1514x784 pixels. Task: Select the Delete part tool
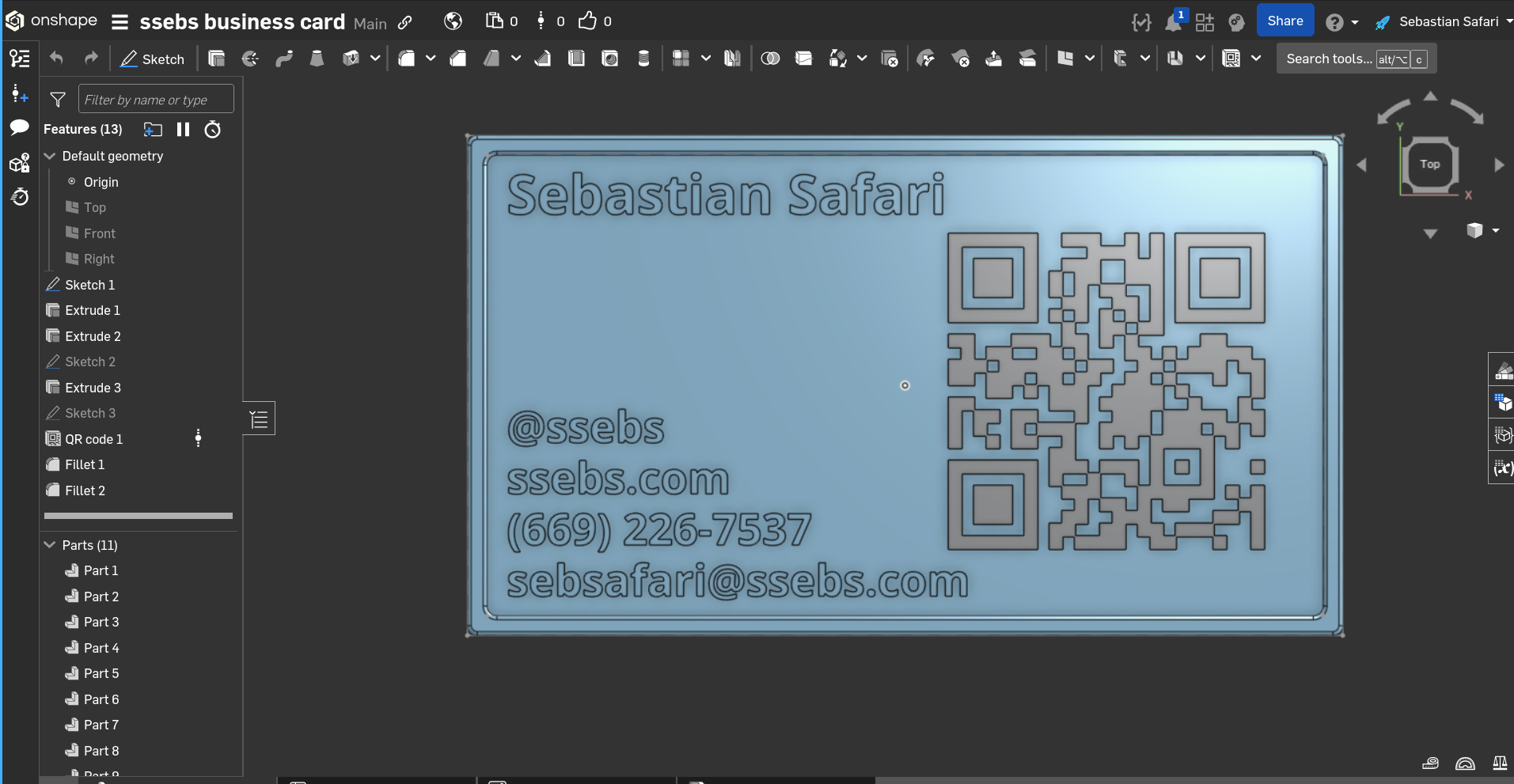pos(890,59)
